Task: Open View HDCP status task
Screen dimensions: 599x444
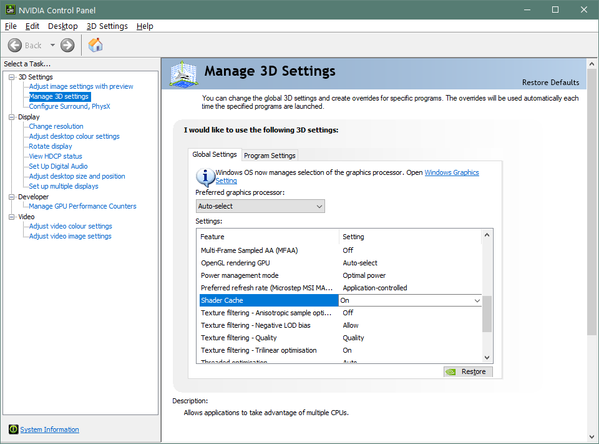Action: pos(55,156)
